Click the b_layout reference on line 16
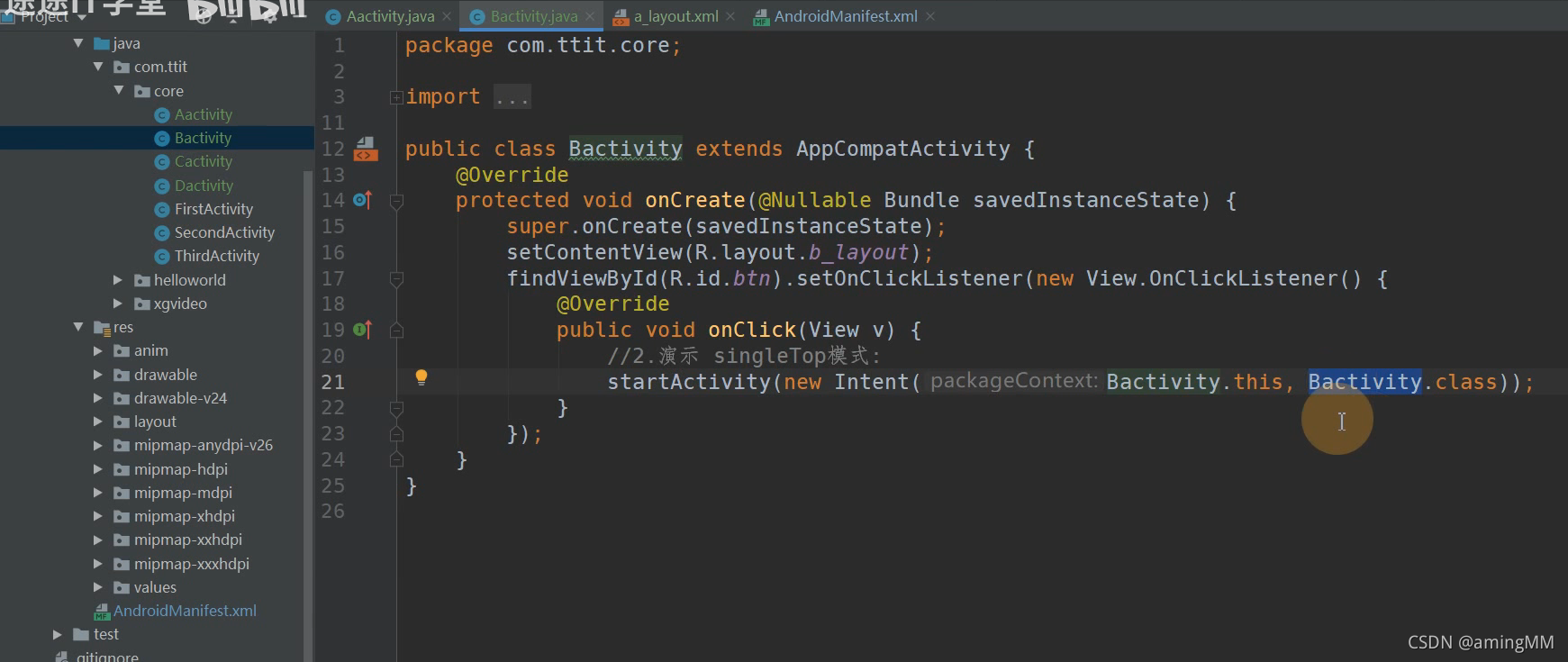Image resolution: width=1568 pixels, height=662 pixels. [x=858, y=252]
